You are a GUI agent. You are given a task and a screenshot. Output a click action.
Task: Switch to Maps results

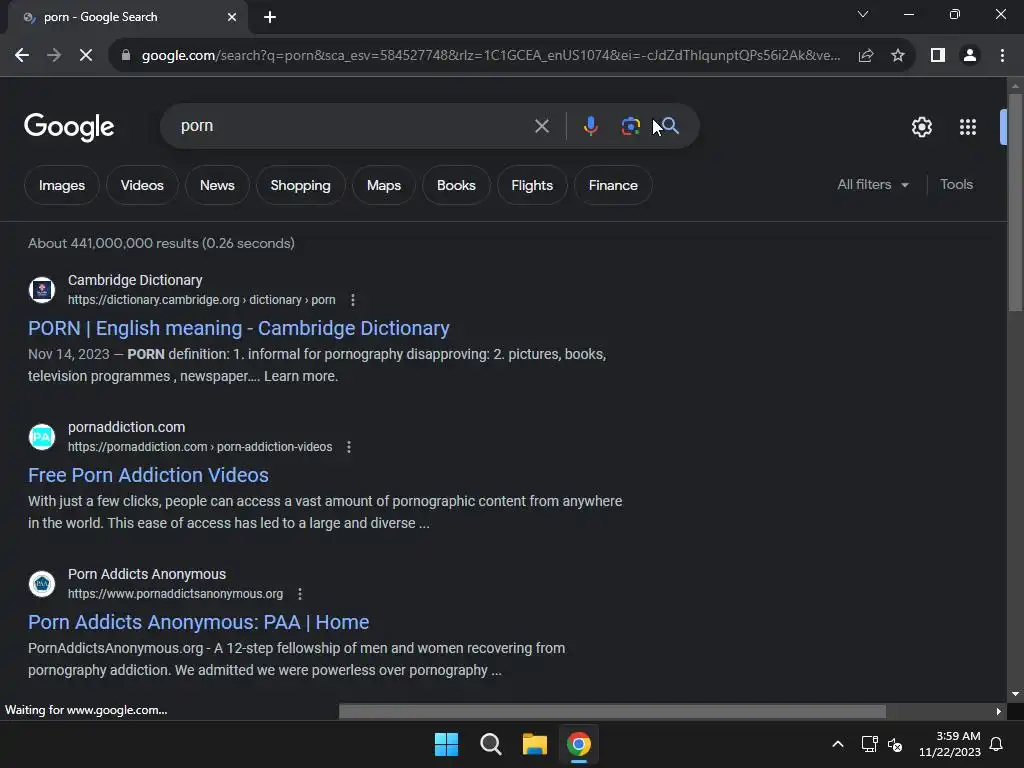coord(384,185)
